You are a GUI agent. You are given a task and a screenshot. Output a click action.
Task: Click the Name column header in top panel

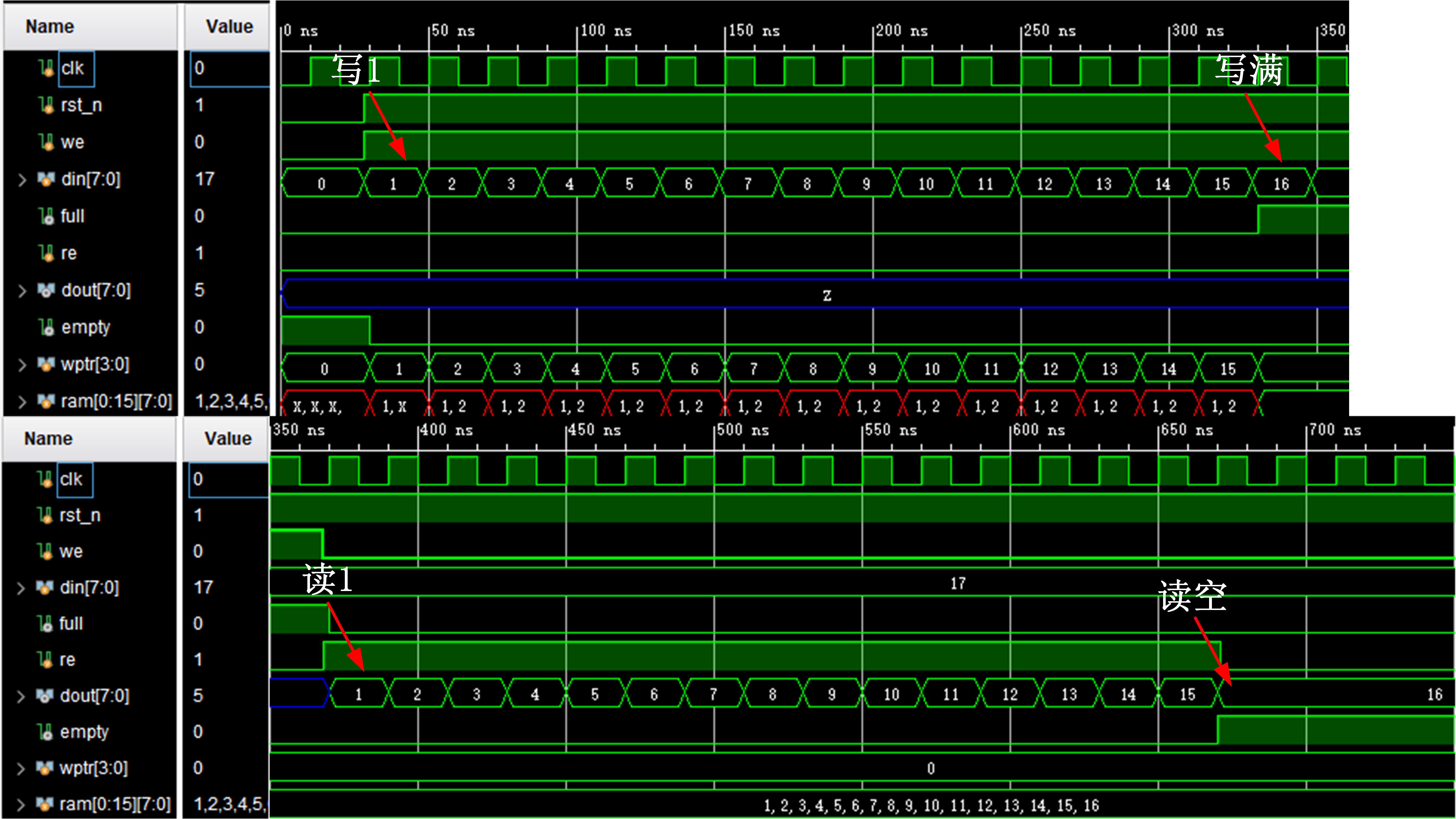click(x=50, y=27)
